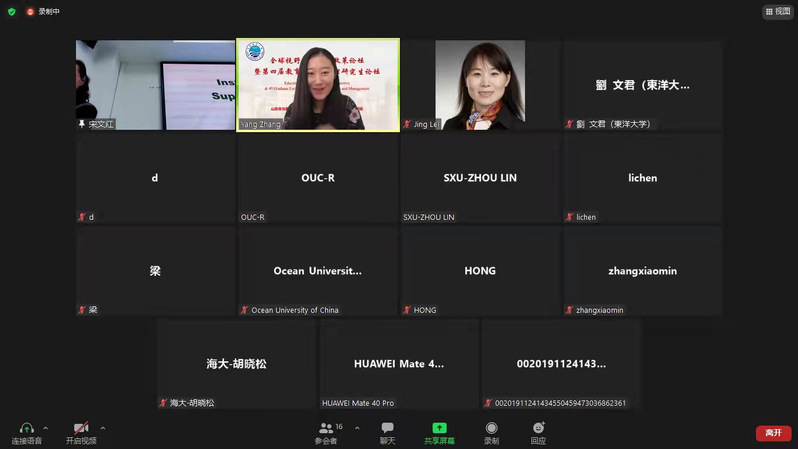This screenshot has width=798, height=449.
Task: Expand the arrow next to 参会者
Action: (357, 428)
